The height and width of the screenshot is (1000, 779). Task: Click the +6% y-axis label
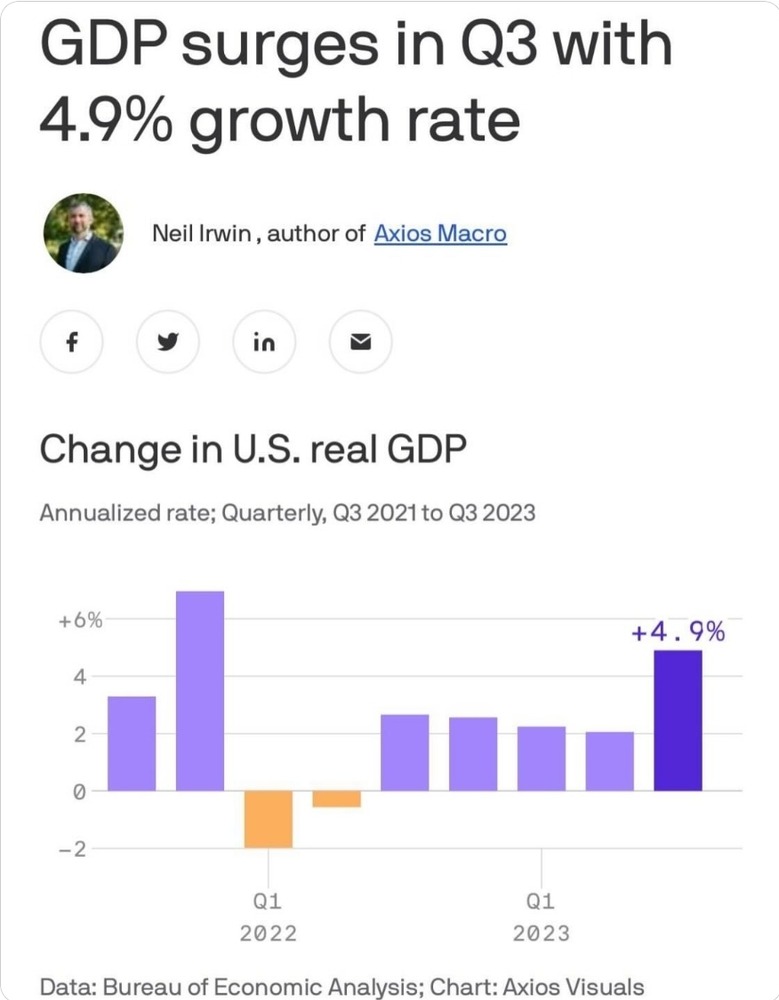click(x=80, y=620)
